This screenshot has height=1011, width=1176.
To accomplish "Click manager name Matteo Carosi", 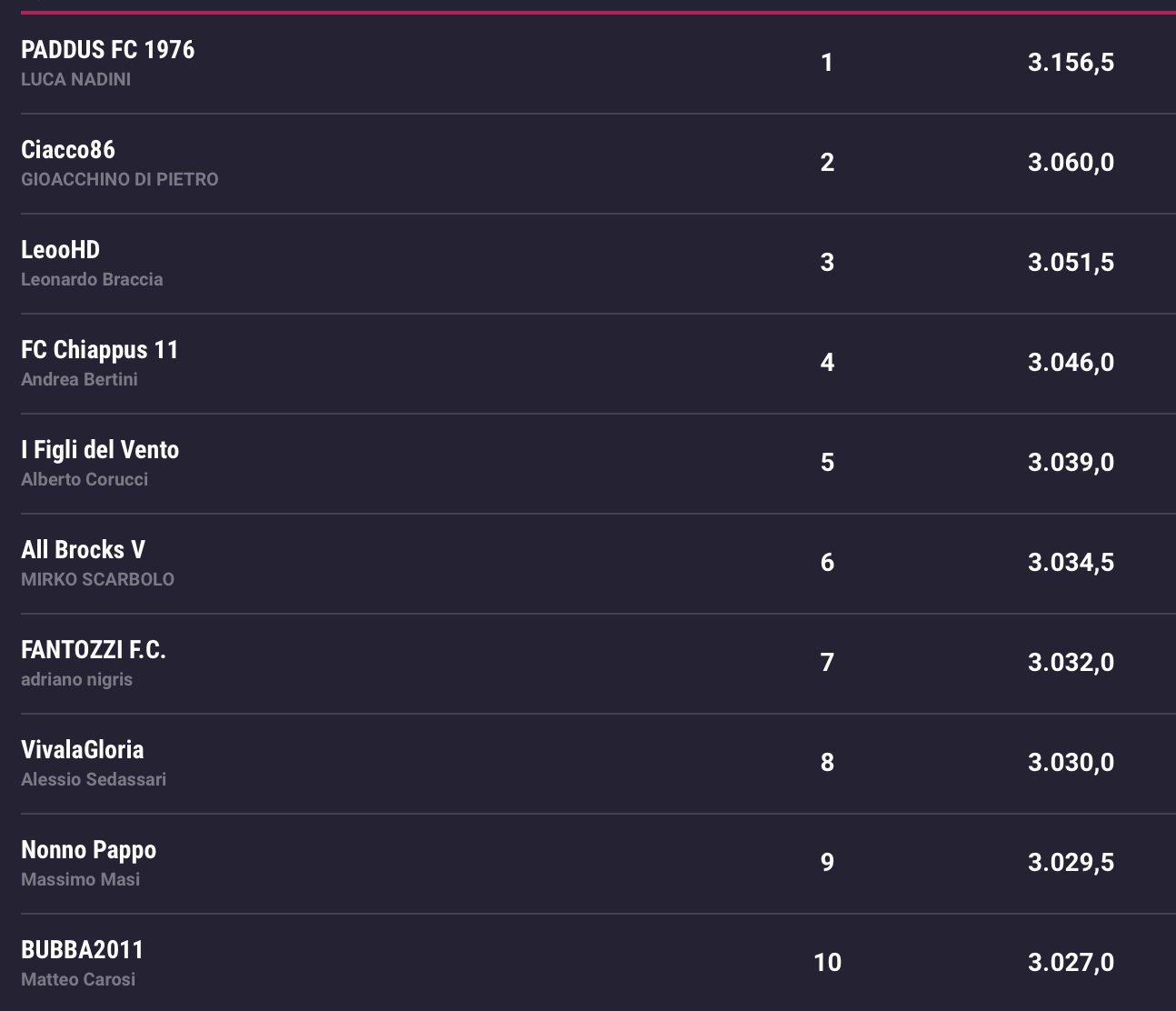I will click(78, 979).
